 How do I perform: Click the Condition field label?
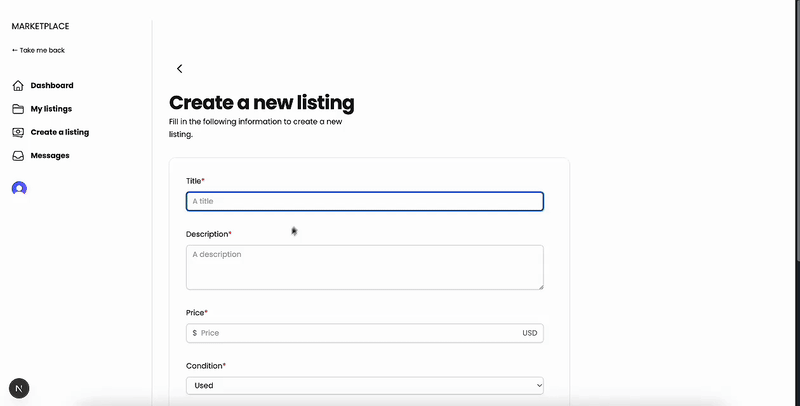pos(205,366)
